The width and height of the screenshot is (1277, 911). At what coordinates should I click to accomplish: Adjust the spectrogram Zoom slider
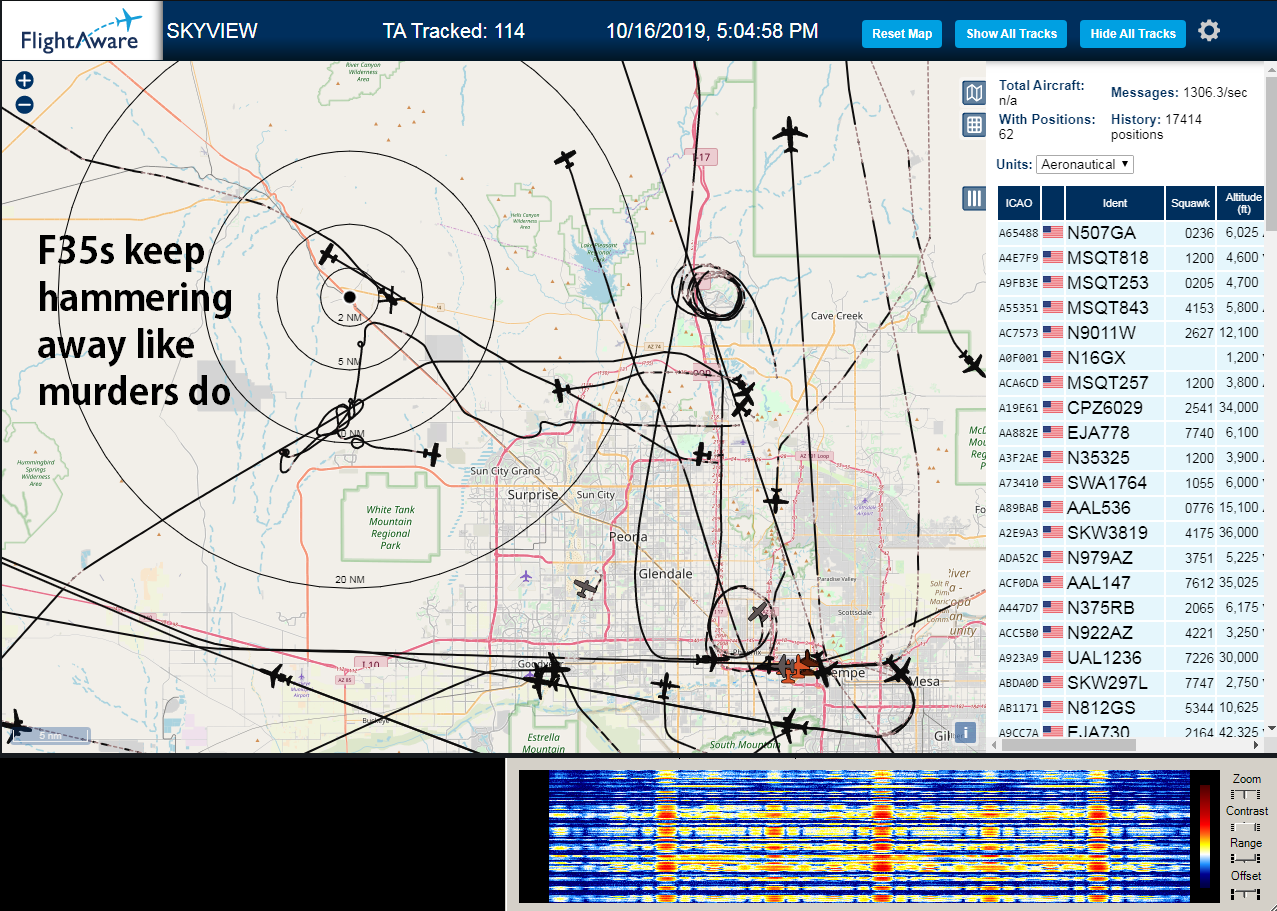click(1246, 793)
